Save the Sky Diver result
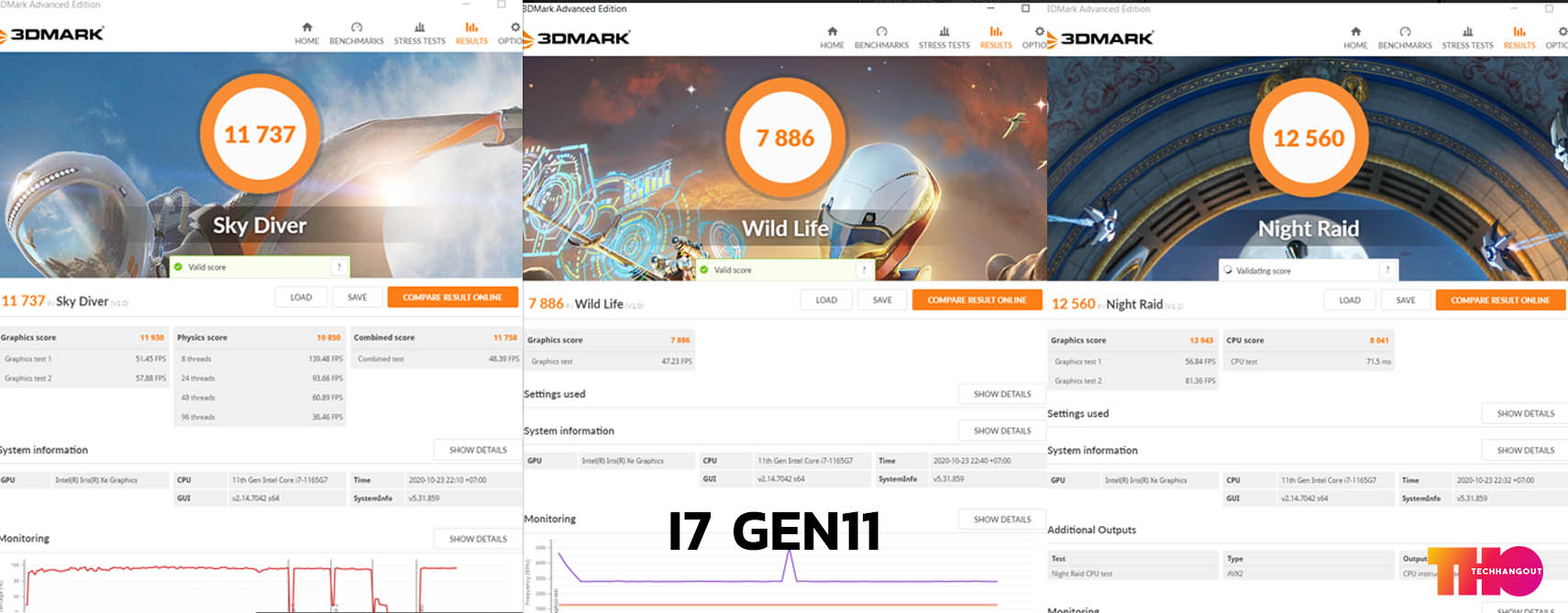The height and width of the screenshot is (613, 1568). (x=357, y=297)
